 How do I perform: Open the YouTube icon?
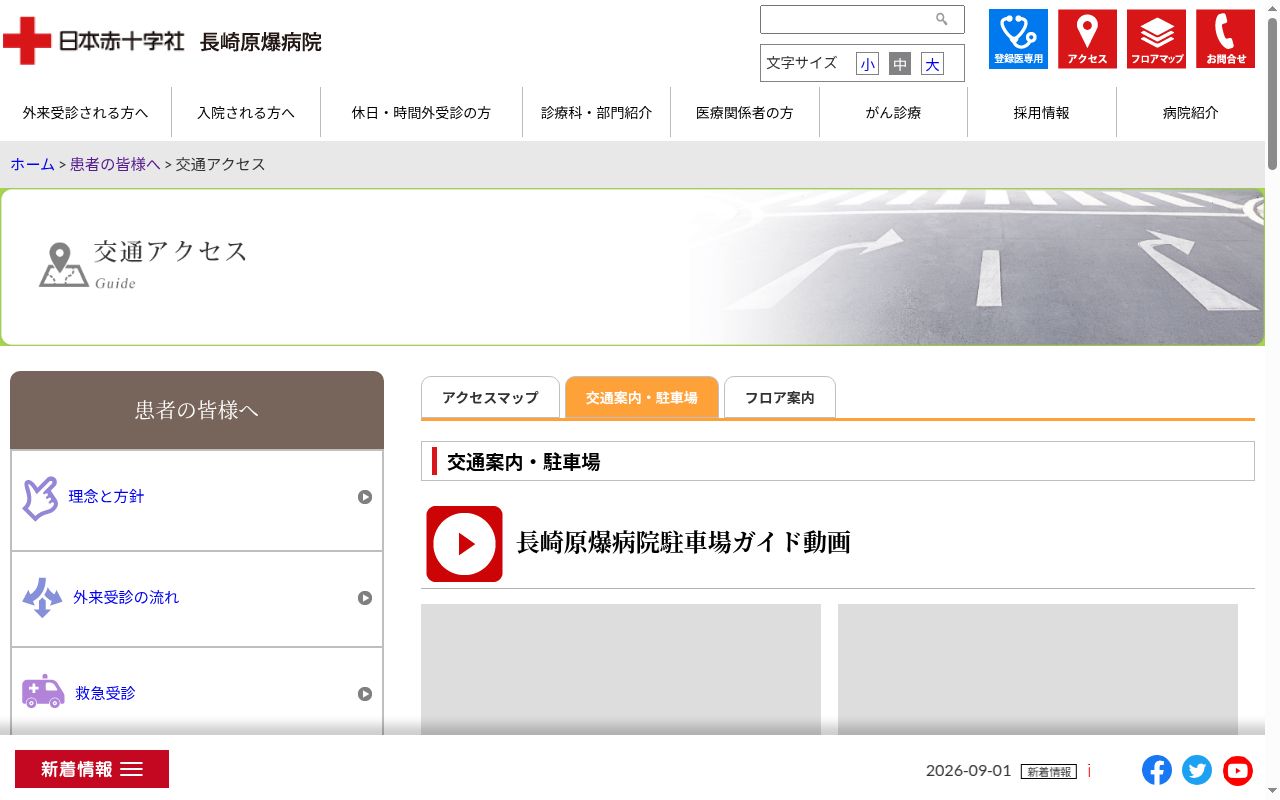pyautogui.click(x=1238, y=770)
